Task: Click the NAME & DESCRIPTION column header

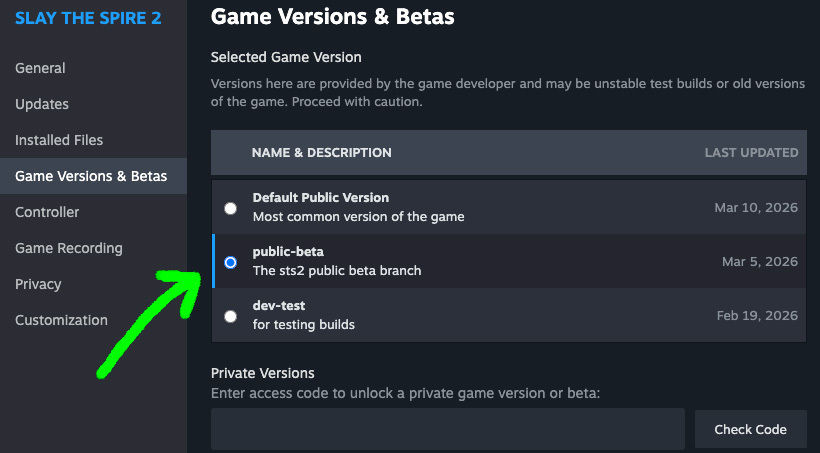Action: point(321,153)
